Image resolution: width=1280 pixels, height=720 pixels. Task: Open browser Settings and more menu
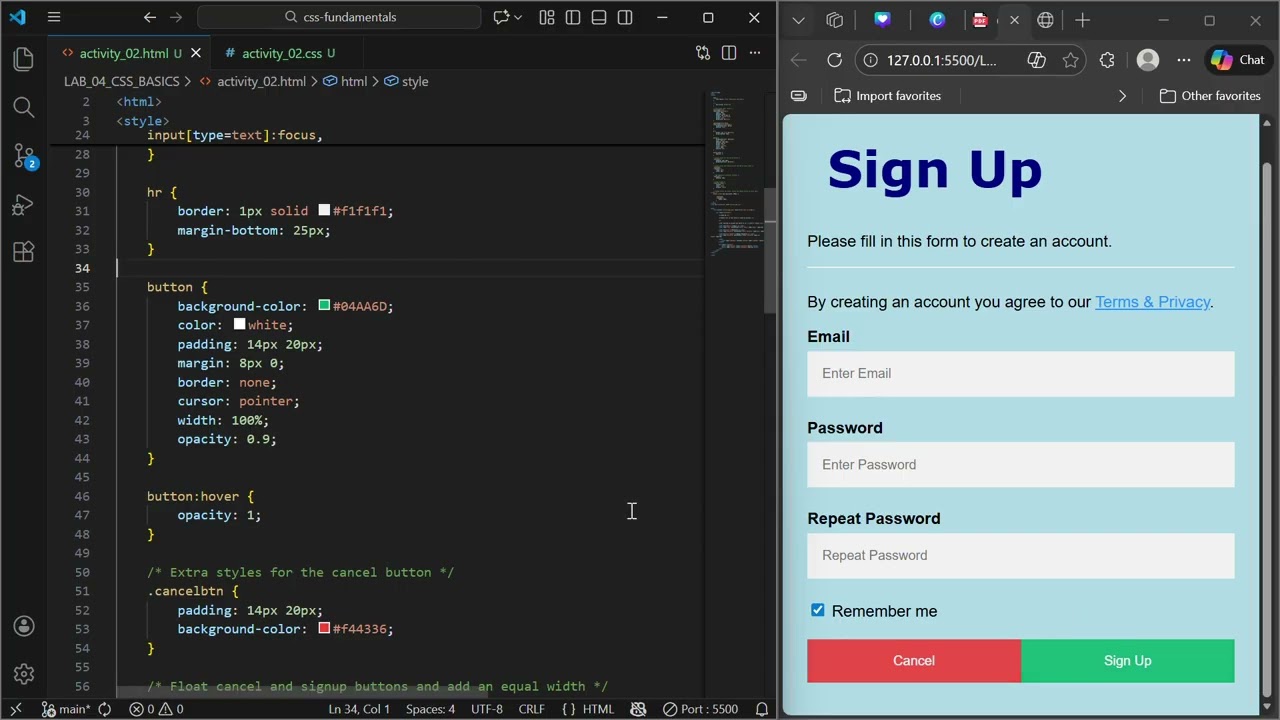click(1184, 60)
